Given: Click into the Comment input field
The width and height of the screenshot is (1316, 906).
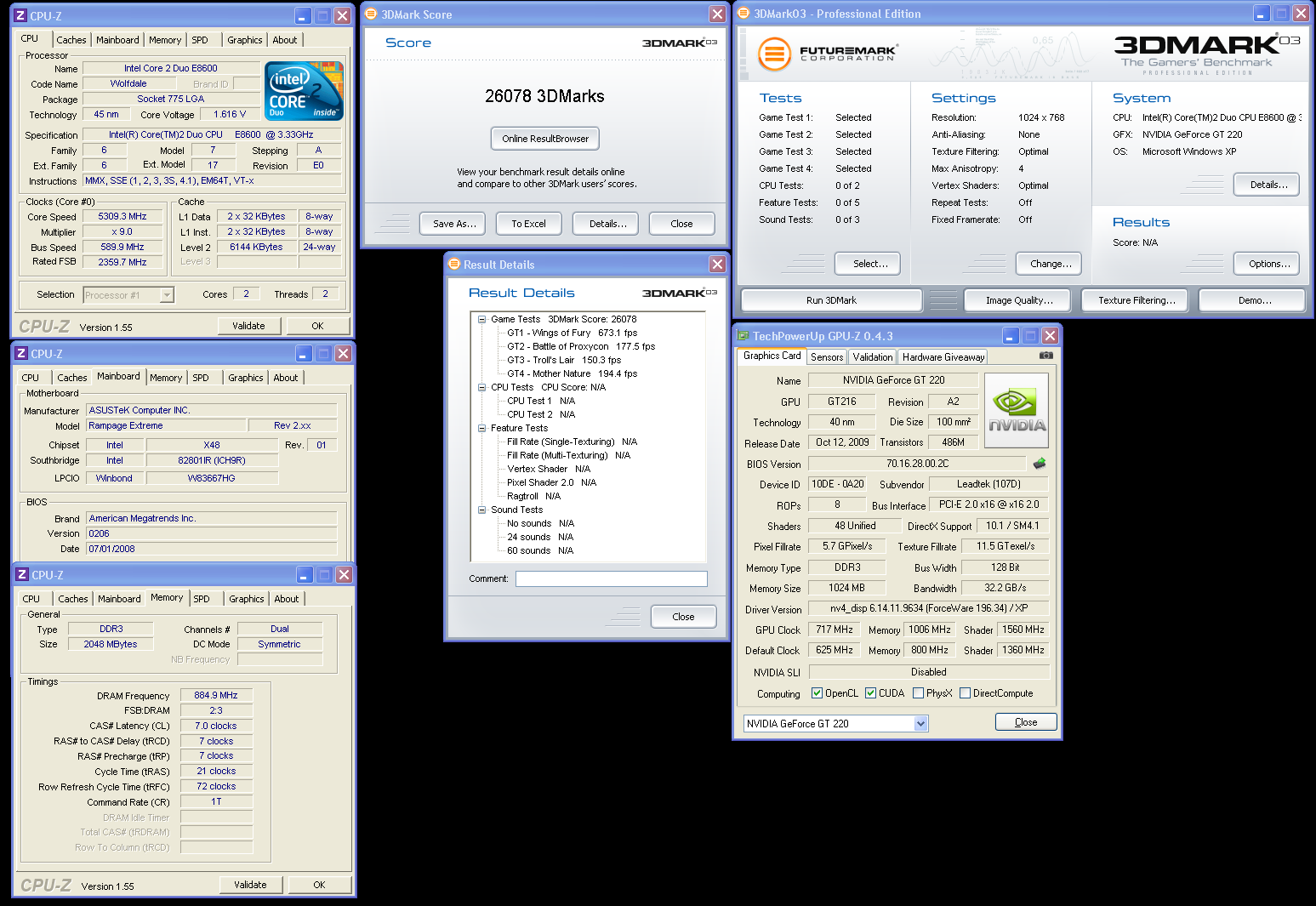Looking at the screenshot, I should pos(611,578).
